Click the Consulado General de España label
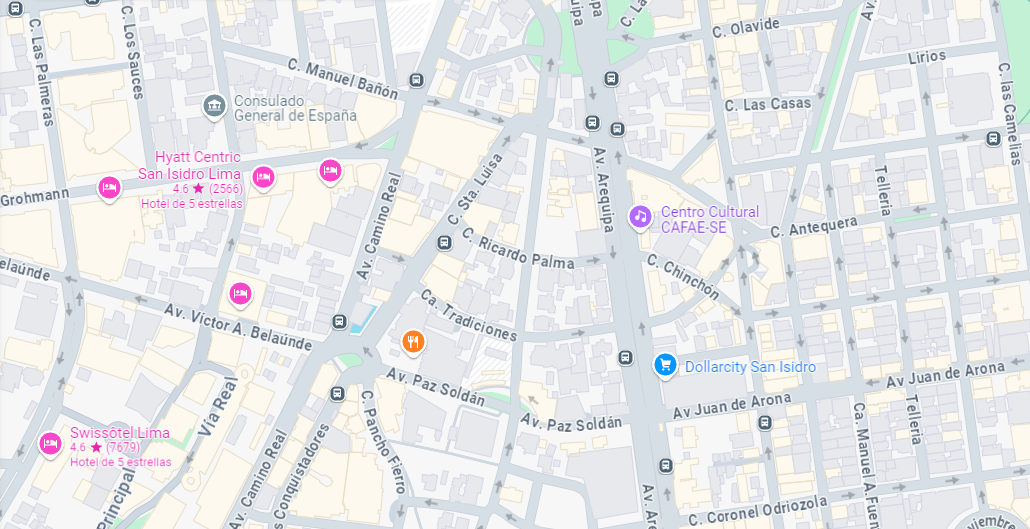The image size is (1030, 529). point(295,108)
